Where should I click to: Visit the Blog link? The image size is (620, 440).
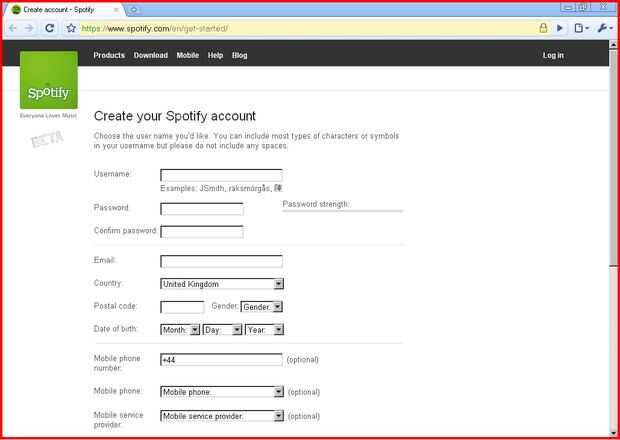pos(240,55)
